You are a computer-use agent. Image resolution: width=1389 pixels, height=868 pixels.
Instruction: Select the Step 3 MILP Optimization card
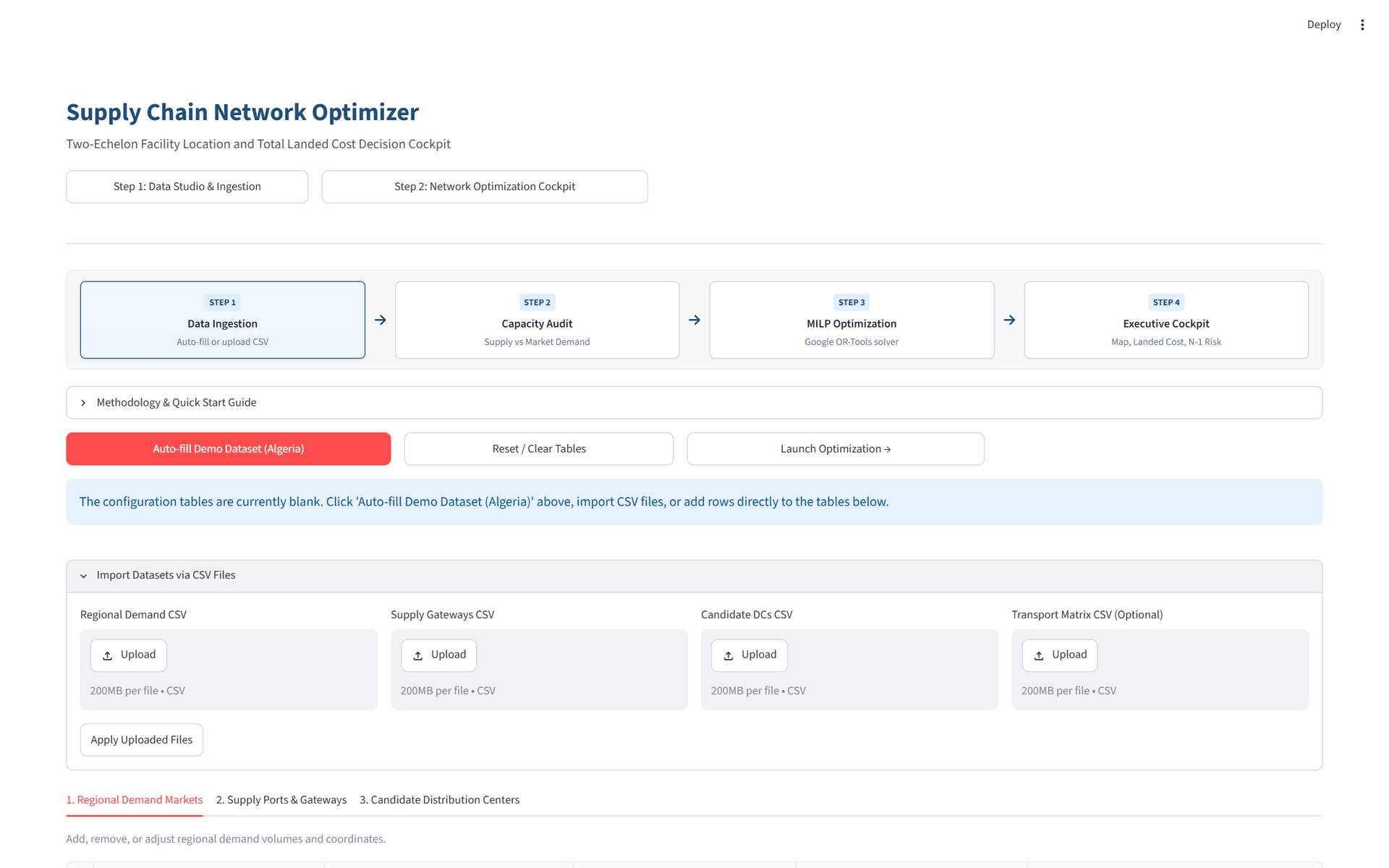(x=851, y=320)
